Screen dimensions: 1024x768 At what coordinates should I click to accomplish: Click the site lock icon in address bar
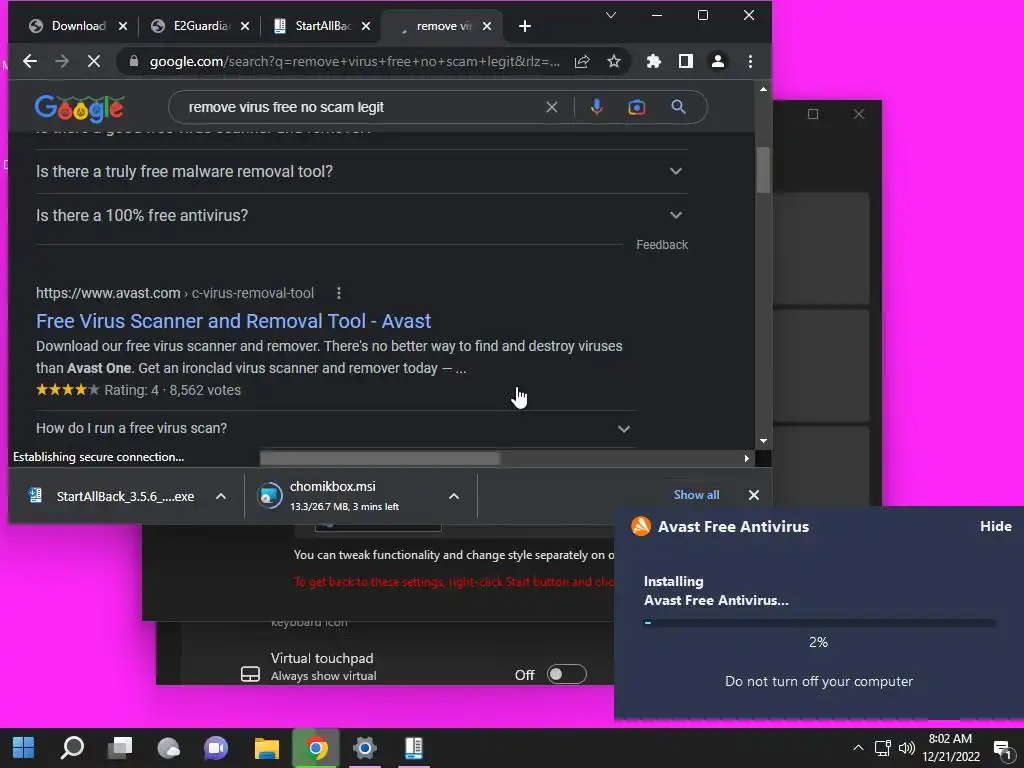(134, 61)
